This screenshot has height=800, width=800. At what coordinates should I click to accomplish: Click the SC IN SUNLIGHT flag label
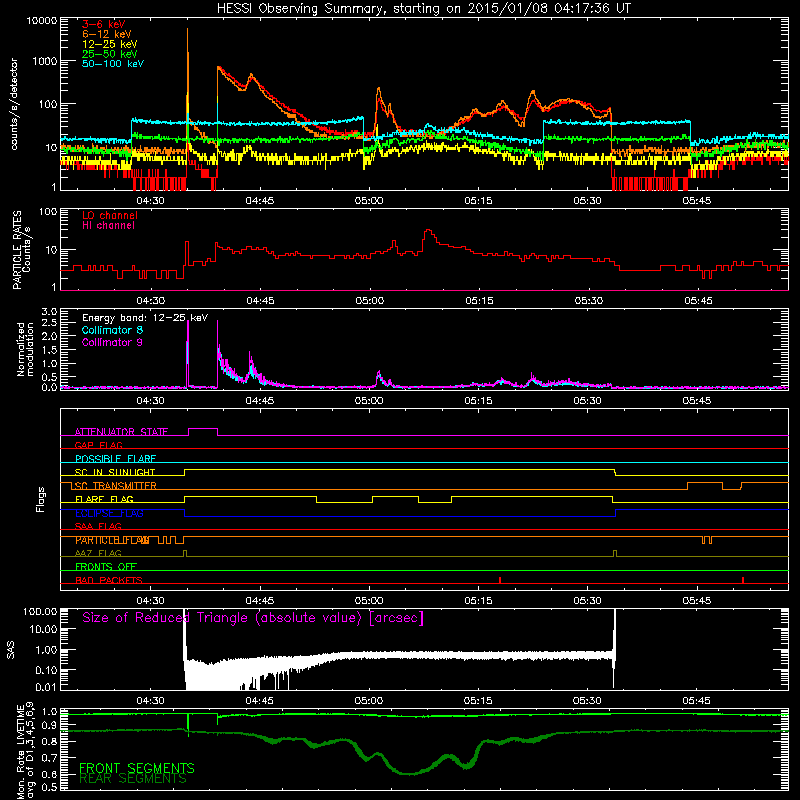click(x=115, y=472)
